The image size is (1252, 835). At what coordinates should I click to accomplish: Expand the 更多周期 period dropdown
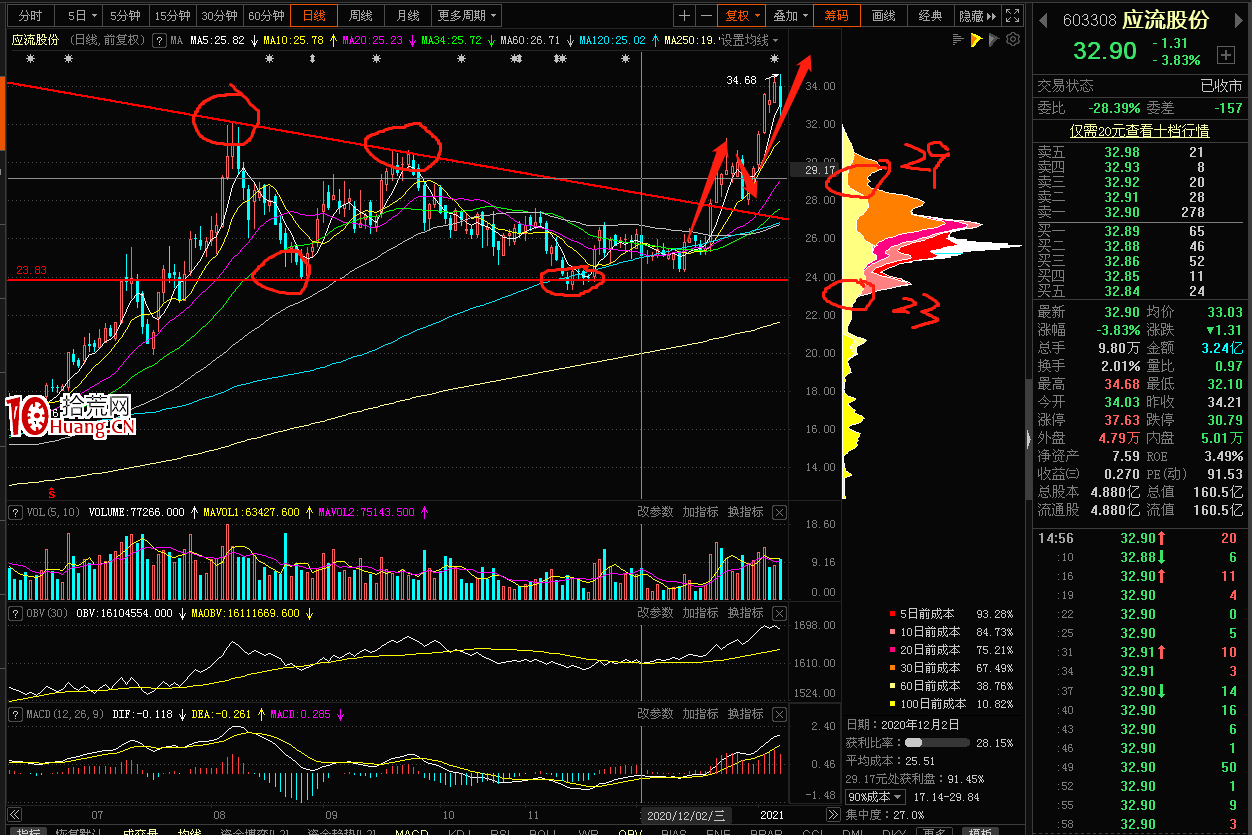tap(467, 16)
